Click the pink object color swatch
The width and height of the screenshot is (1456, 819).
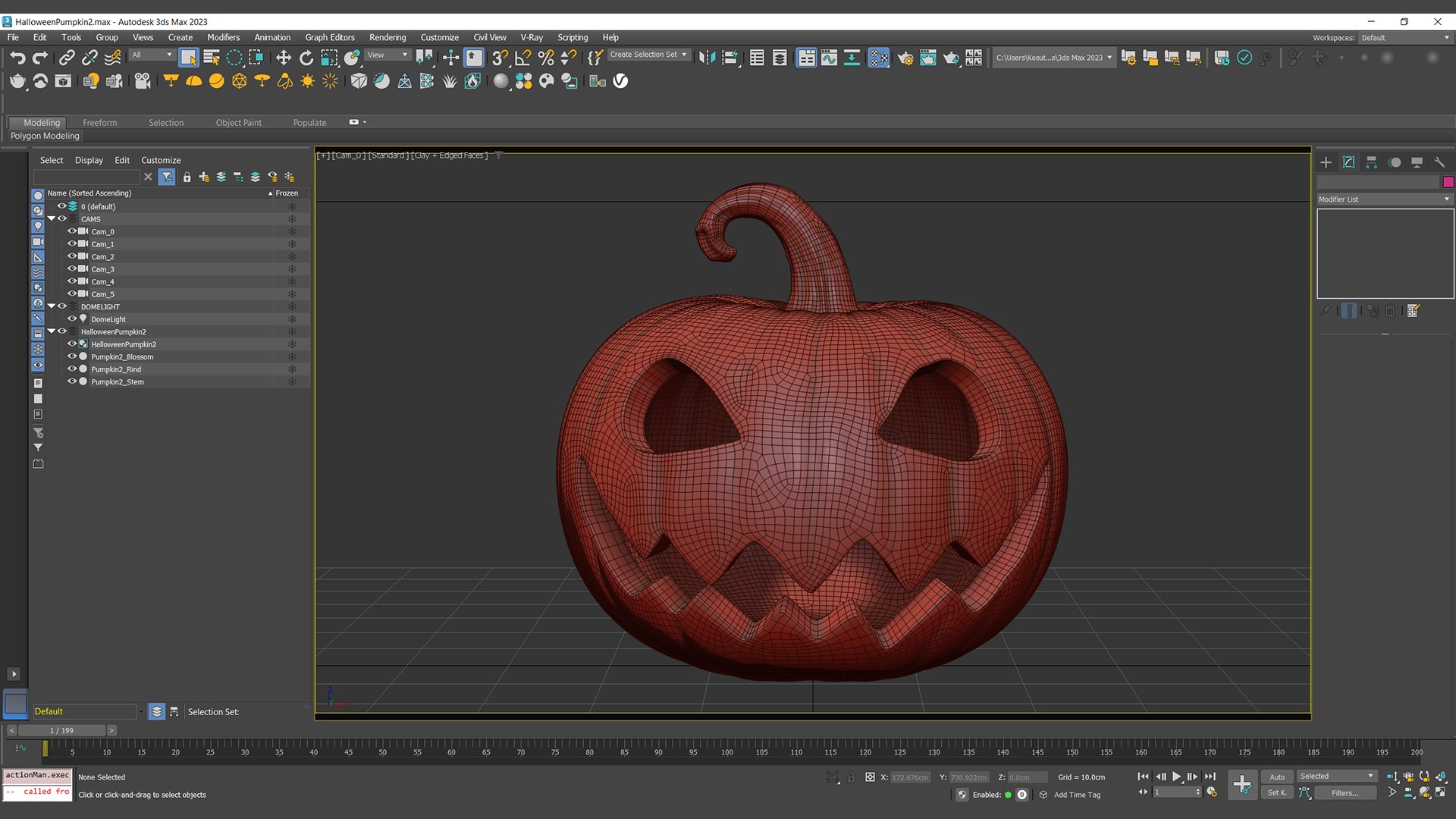click(1448, 182)
